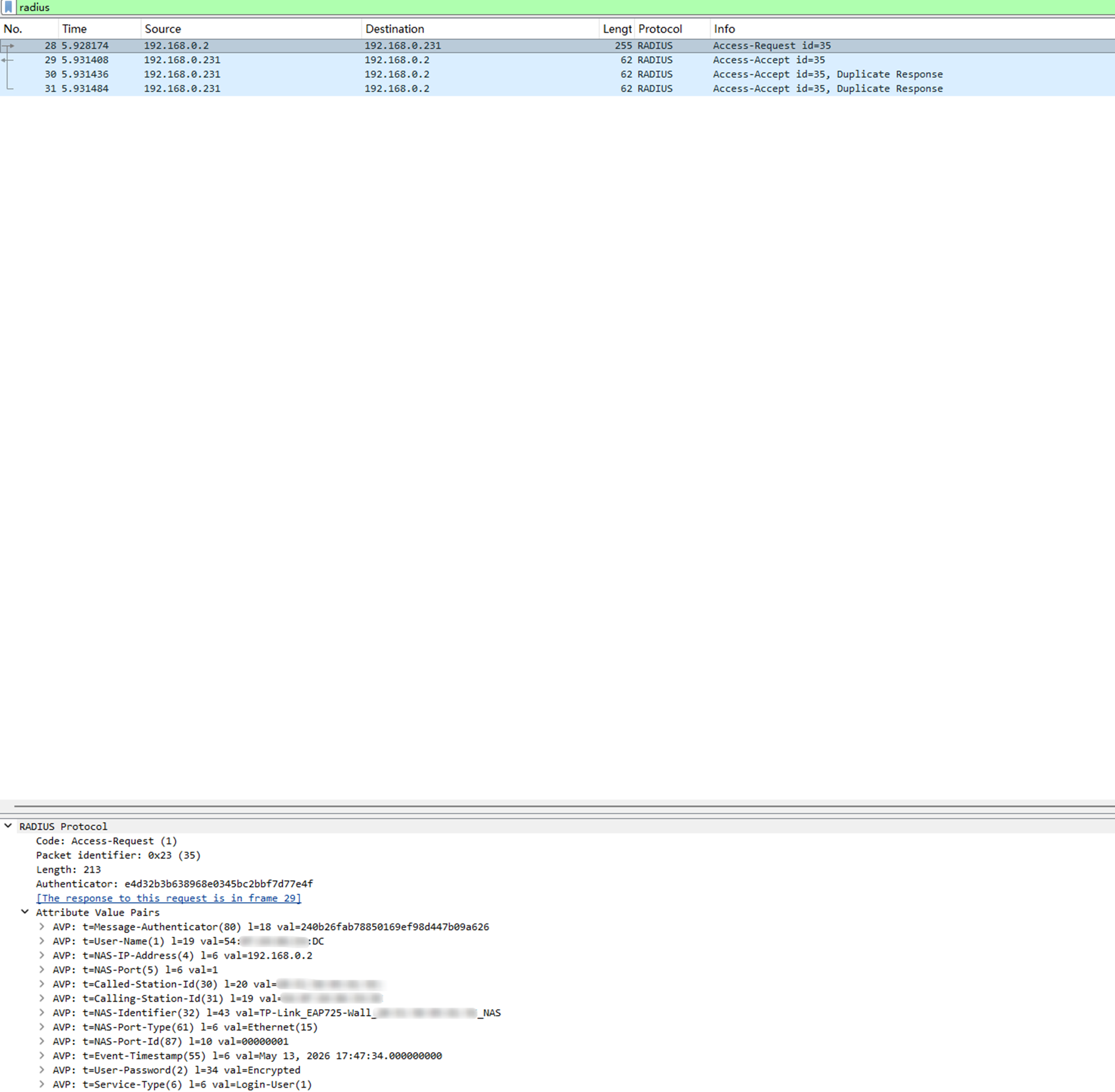This screenshot has height=1092, width=1115.
Task: Click the horizontal scrollbar of packet list
Action: pyautogui.click(x=565, y=806)
